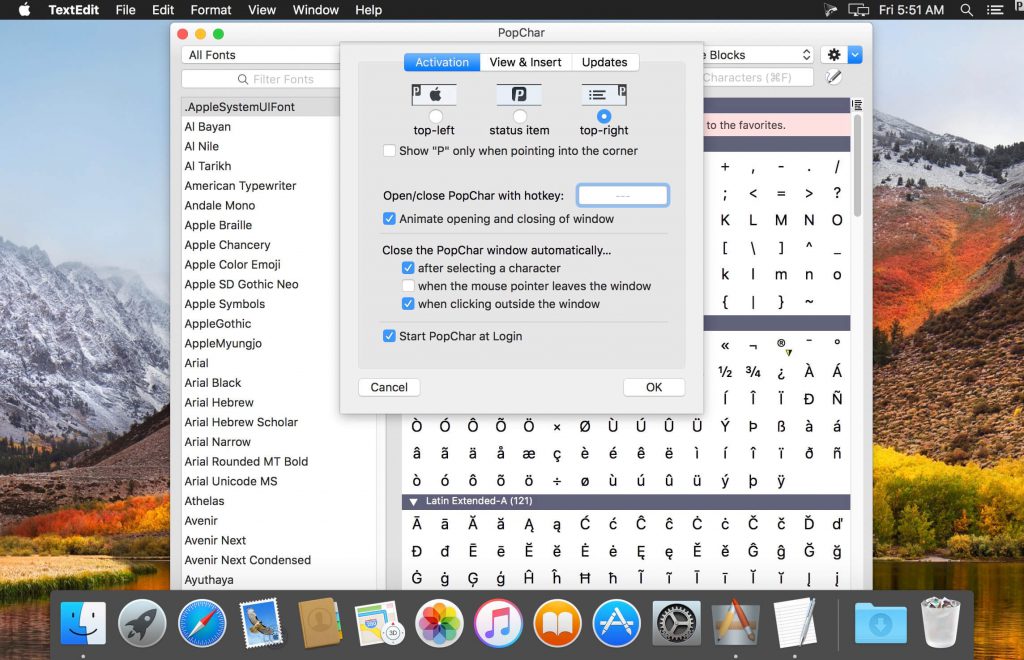Click the top-right menu bar placement icon
This screenshot has width=1024, height=660.
pos(604,94)
